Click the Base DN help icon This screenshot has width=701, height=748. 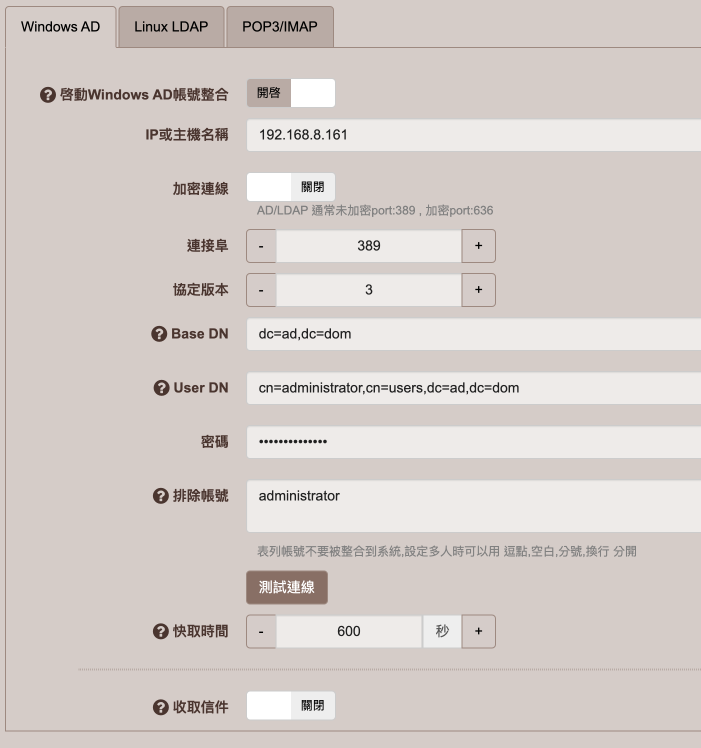(x=159, y=334)
